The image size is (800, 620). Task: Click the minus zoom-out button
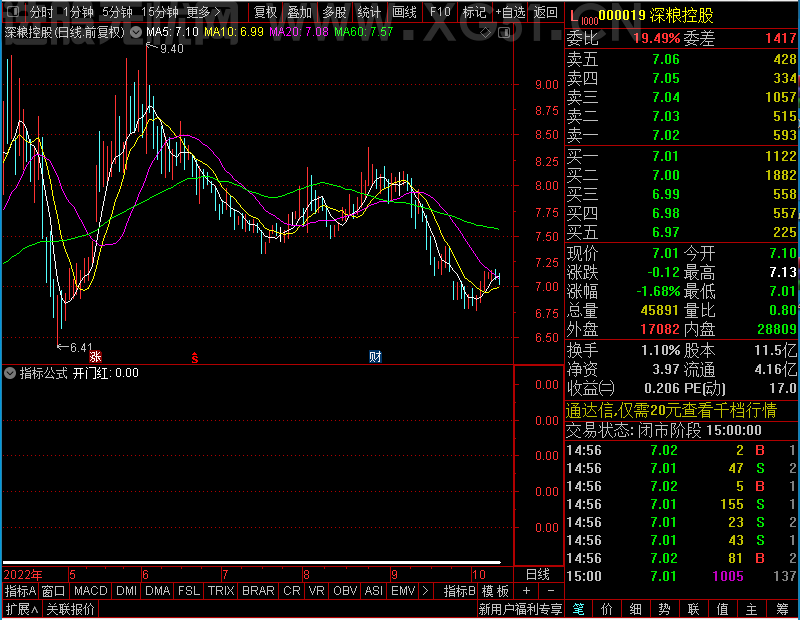tap(551, 591)
